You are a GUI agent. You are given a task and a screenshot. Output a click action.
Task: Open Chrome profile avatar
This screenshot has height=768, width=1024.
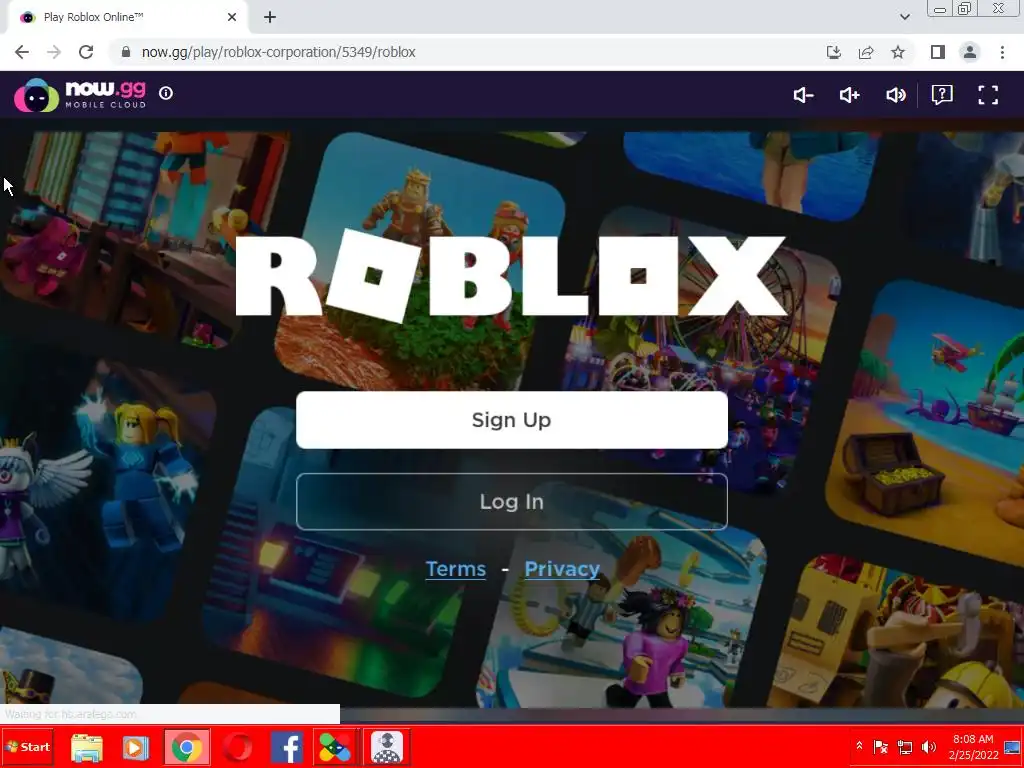tap(970, 52)
